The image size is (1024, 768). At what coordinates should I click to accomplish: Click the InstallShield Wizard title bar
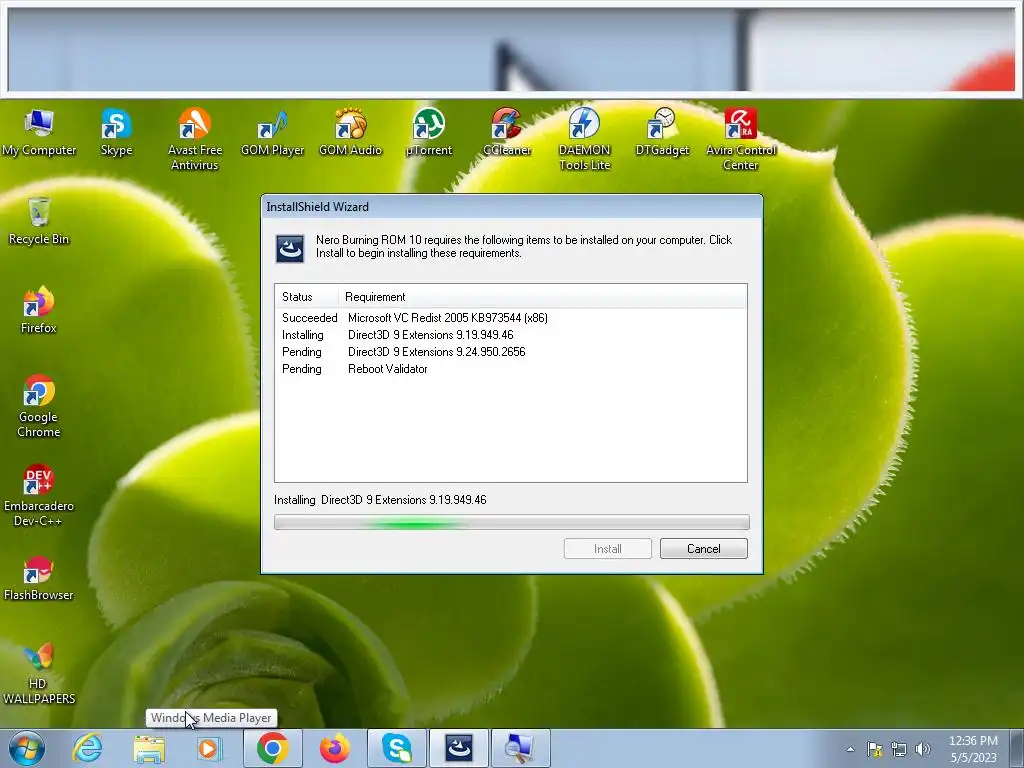511,207
